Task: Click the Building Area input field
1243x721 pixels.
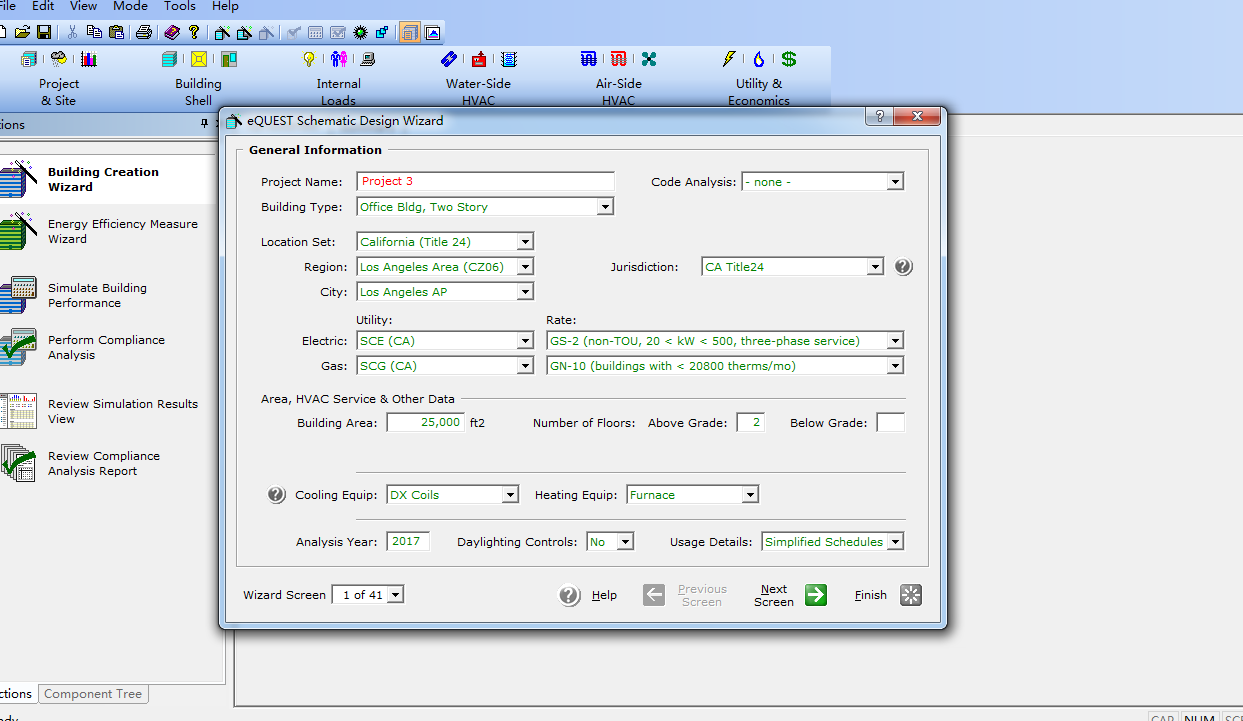Action: 425,423
